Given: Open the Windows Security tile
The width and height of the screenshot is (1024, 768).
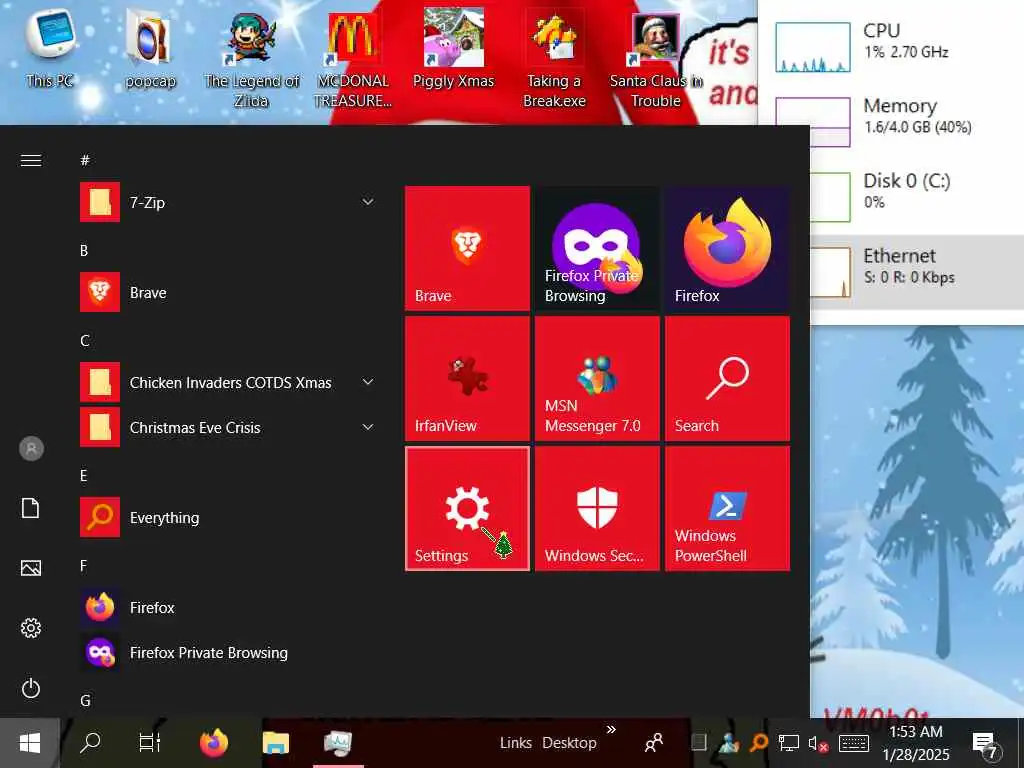Looking at the screenshot, I should (597, 508).
